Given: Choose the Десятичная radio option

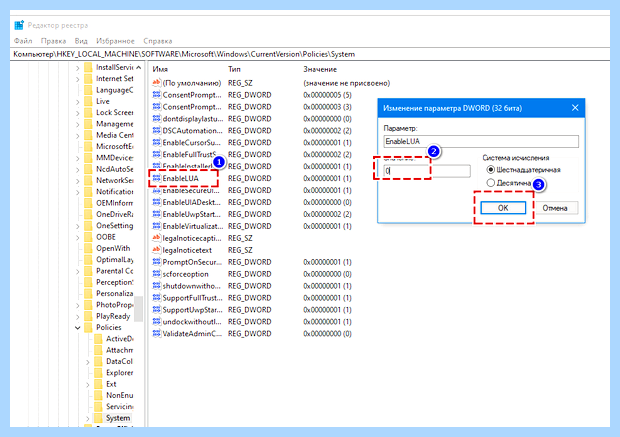Looking at the screenshot, I should 491,183.
